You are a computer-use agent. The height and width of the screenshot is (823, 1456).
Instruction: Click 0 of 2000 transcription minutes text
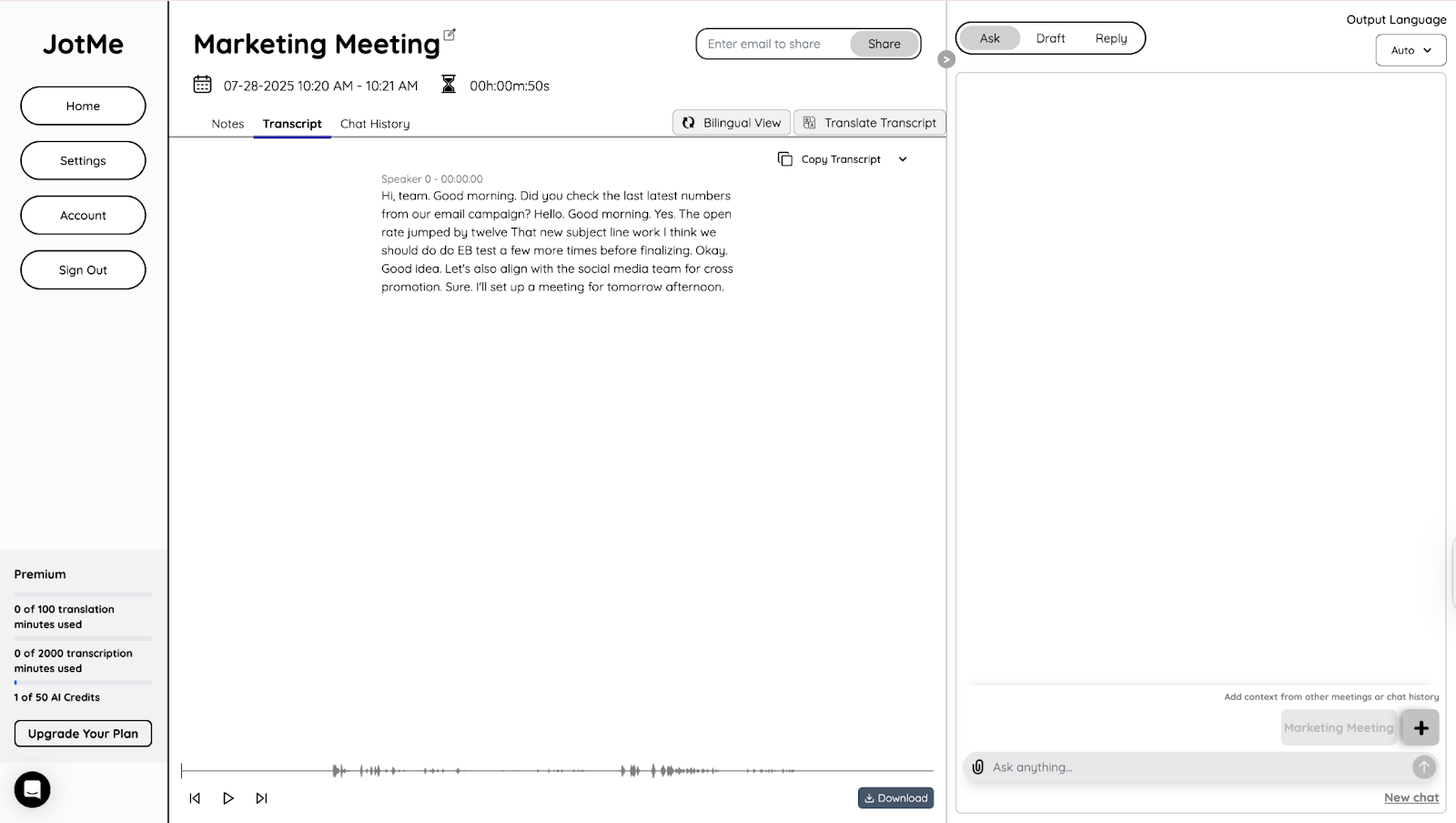(73, 661)
